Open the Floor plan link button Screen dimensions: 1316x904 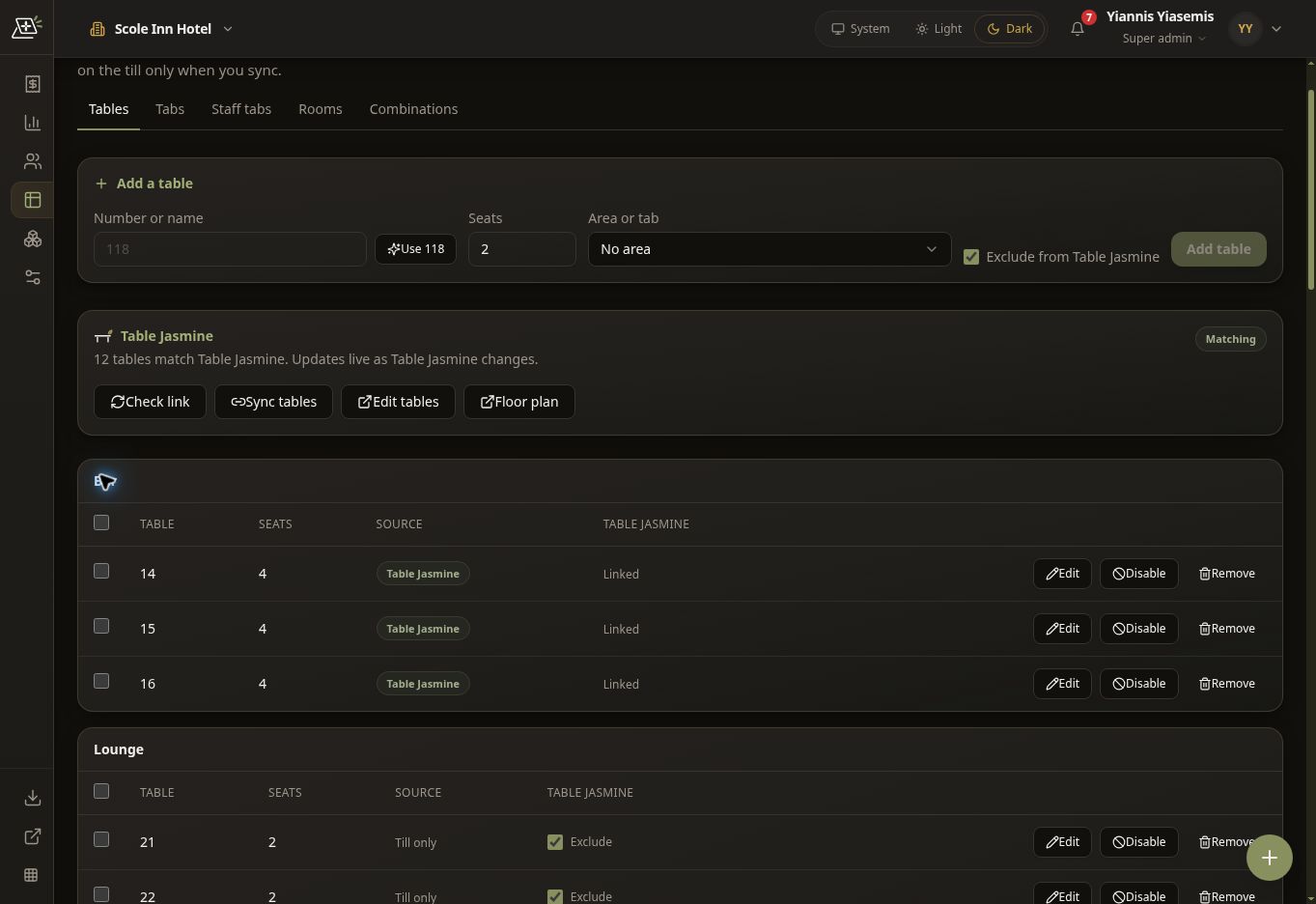pos(519,402)
